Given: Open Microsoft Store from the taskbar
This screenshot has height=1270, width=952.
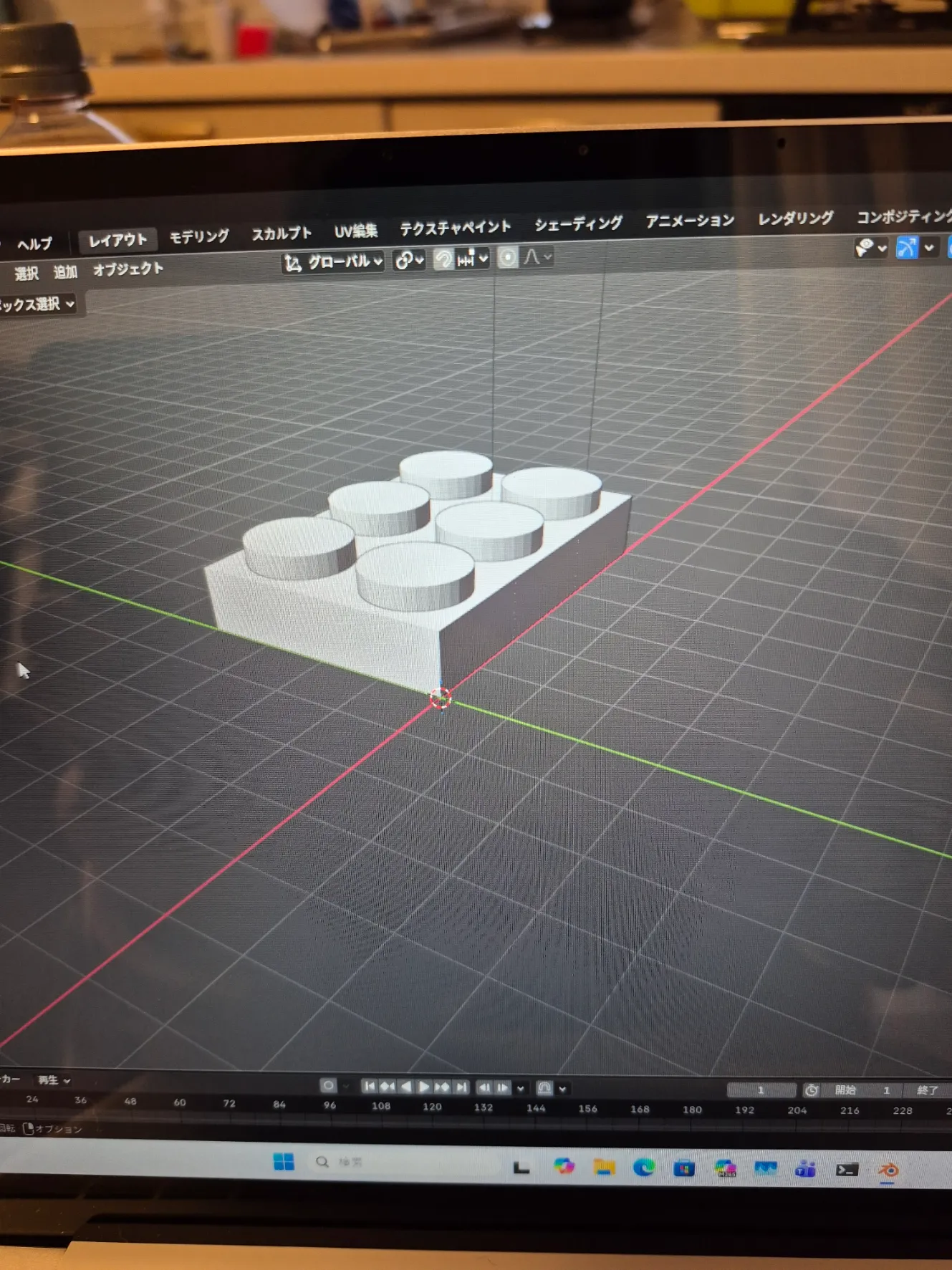Looking at the screenshot, I should coord(684,1169).
